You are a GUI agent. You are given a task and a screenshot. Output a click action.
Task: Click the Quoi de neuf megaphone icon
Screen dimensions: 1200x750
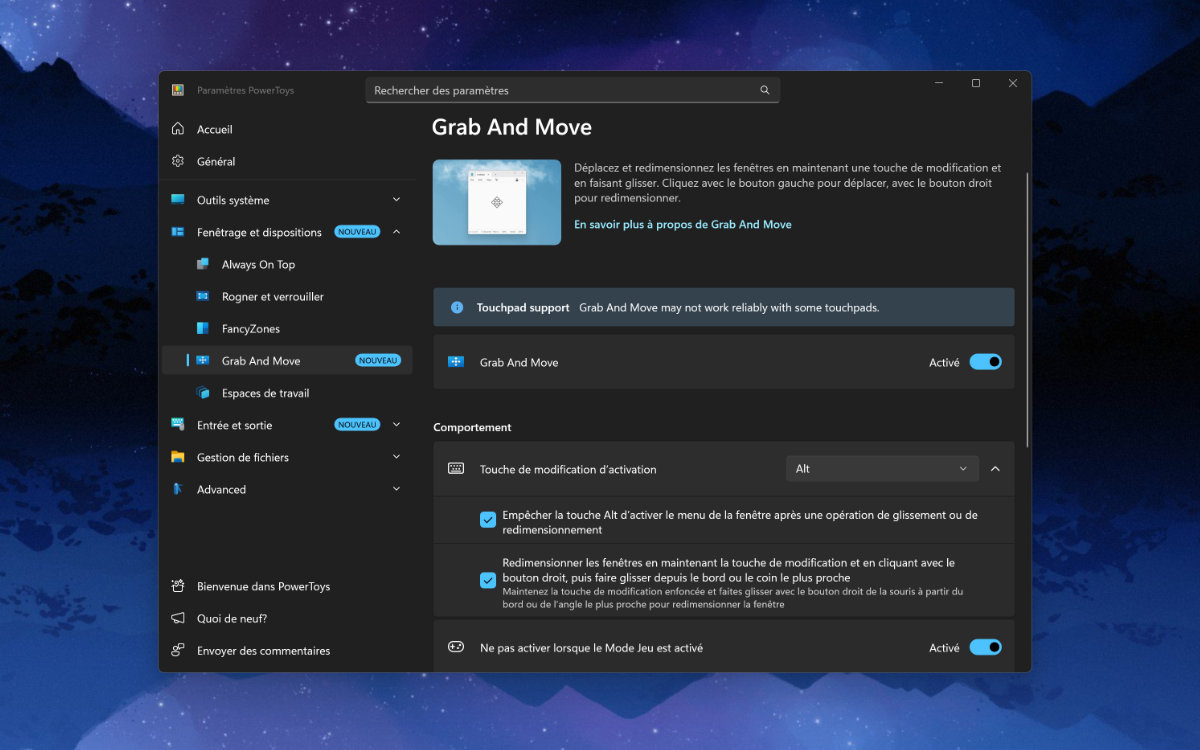click(x=178, y=619)
